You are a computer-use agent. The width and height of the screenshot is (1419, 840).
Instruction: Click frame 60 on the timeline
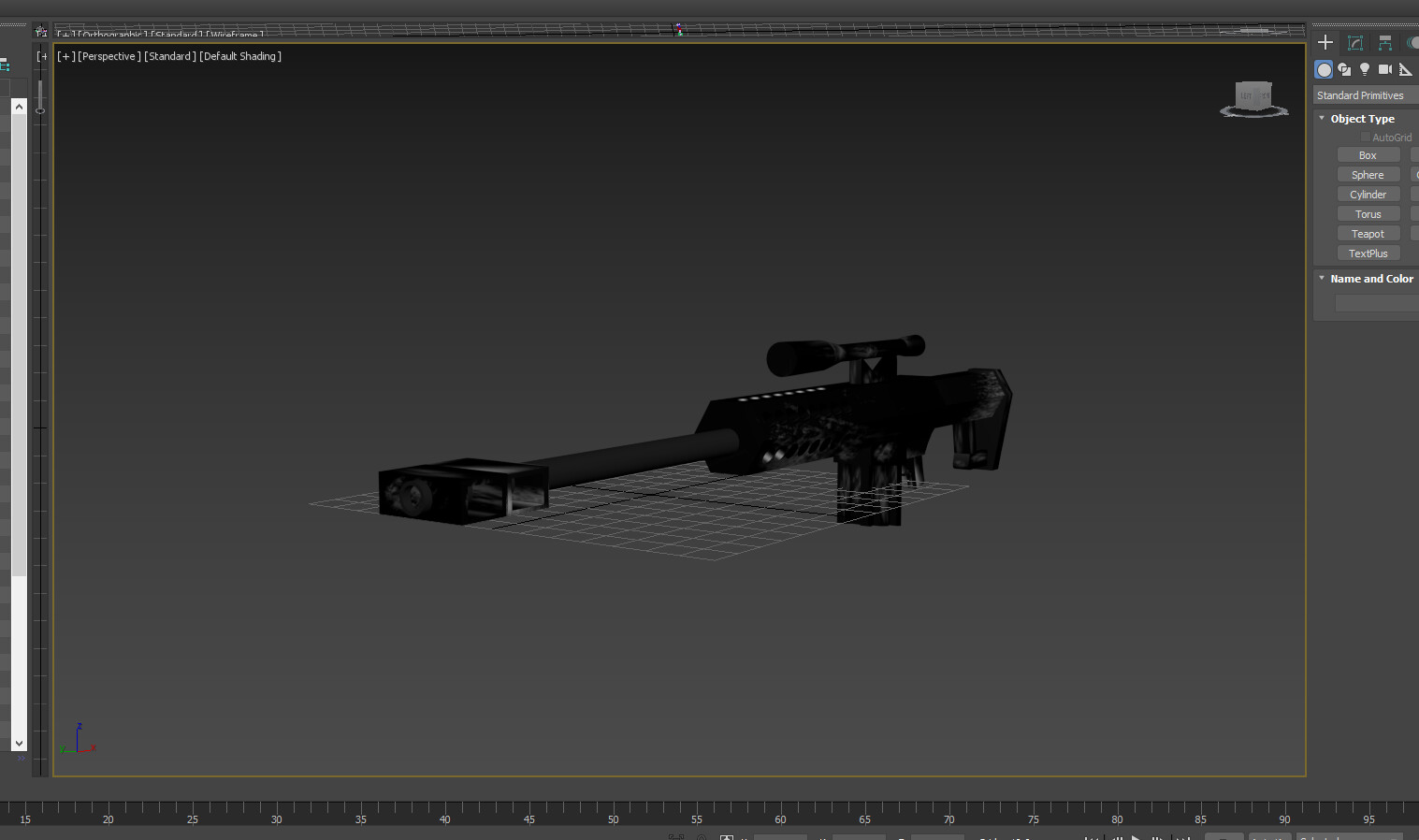(779, 819)
